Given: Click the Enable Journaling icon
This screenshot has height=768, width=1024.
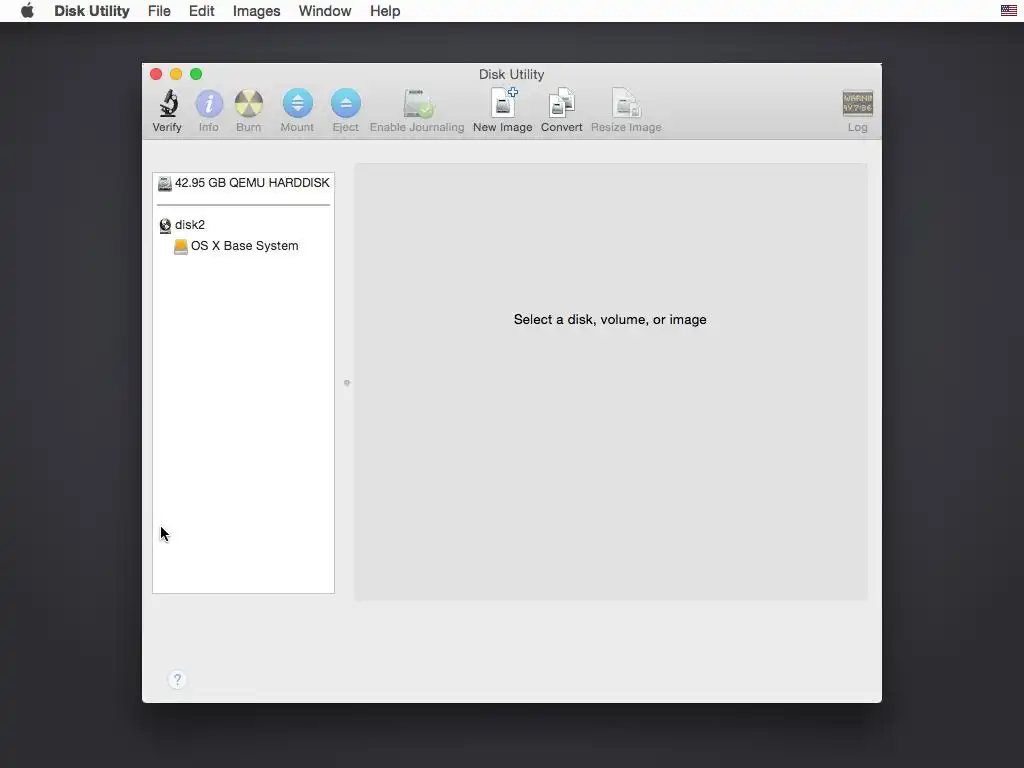Looking at the screenshot, I should [418, 104].
